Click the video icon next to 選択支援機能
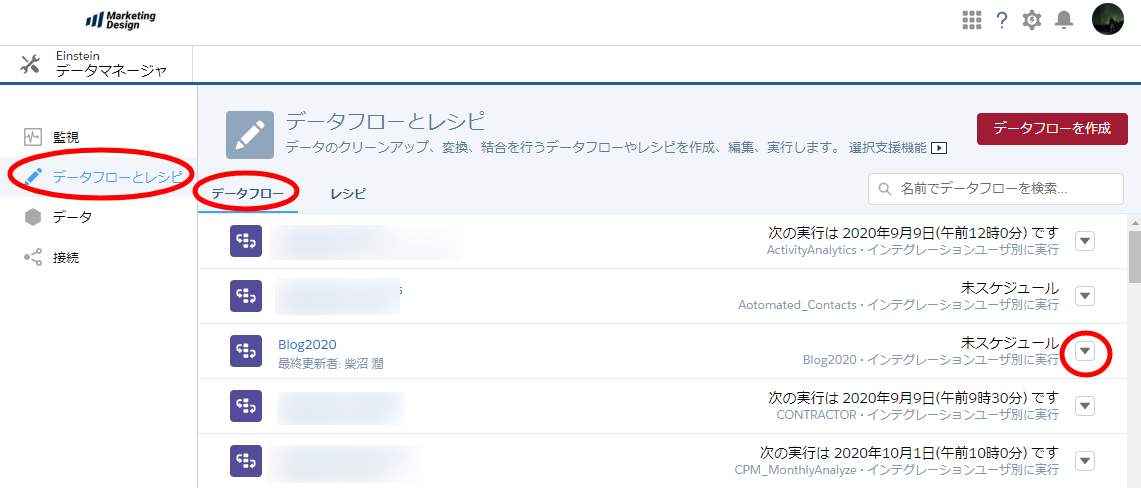 tap(939, 148)
